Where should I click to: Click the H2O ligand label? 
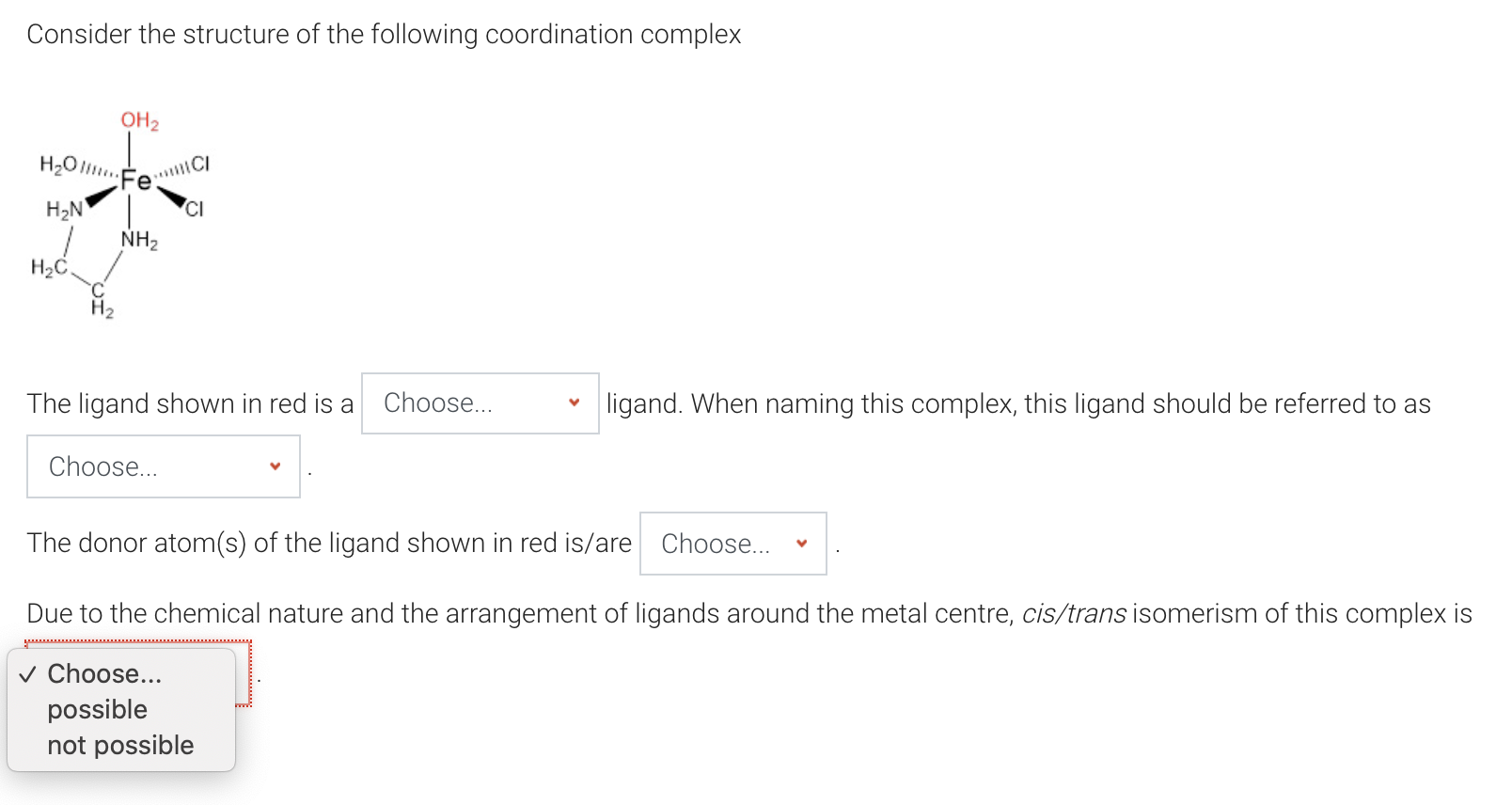(58, 166)
